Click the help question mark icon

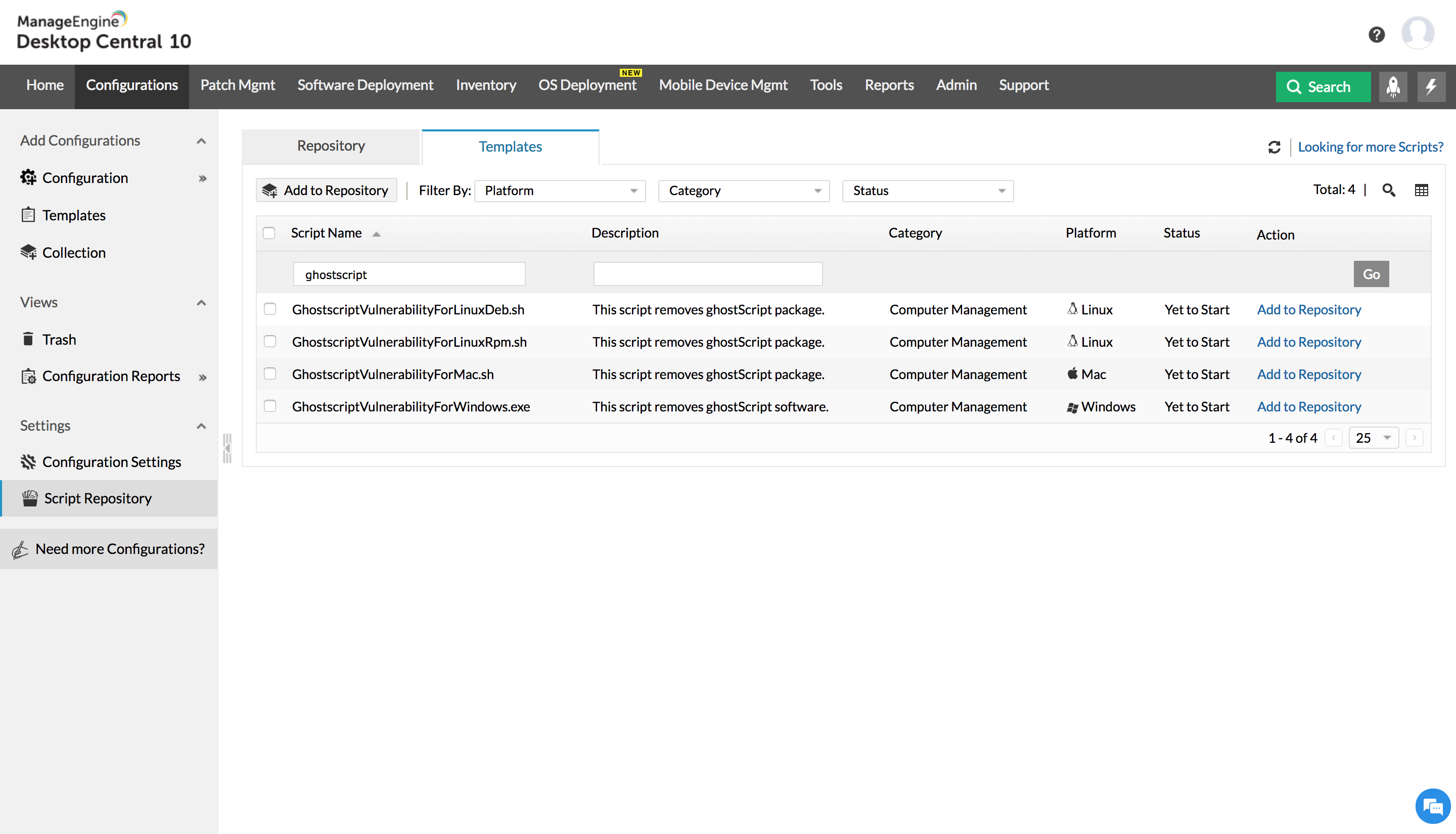1377,34
